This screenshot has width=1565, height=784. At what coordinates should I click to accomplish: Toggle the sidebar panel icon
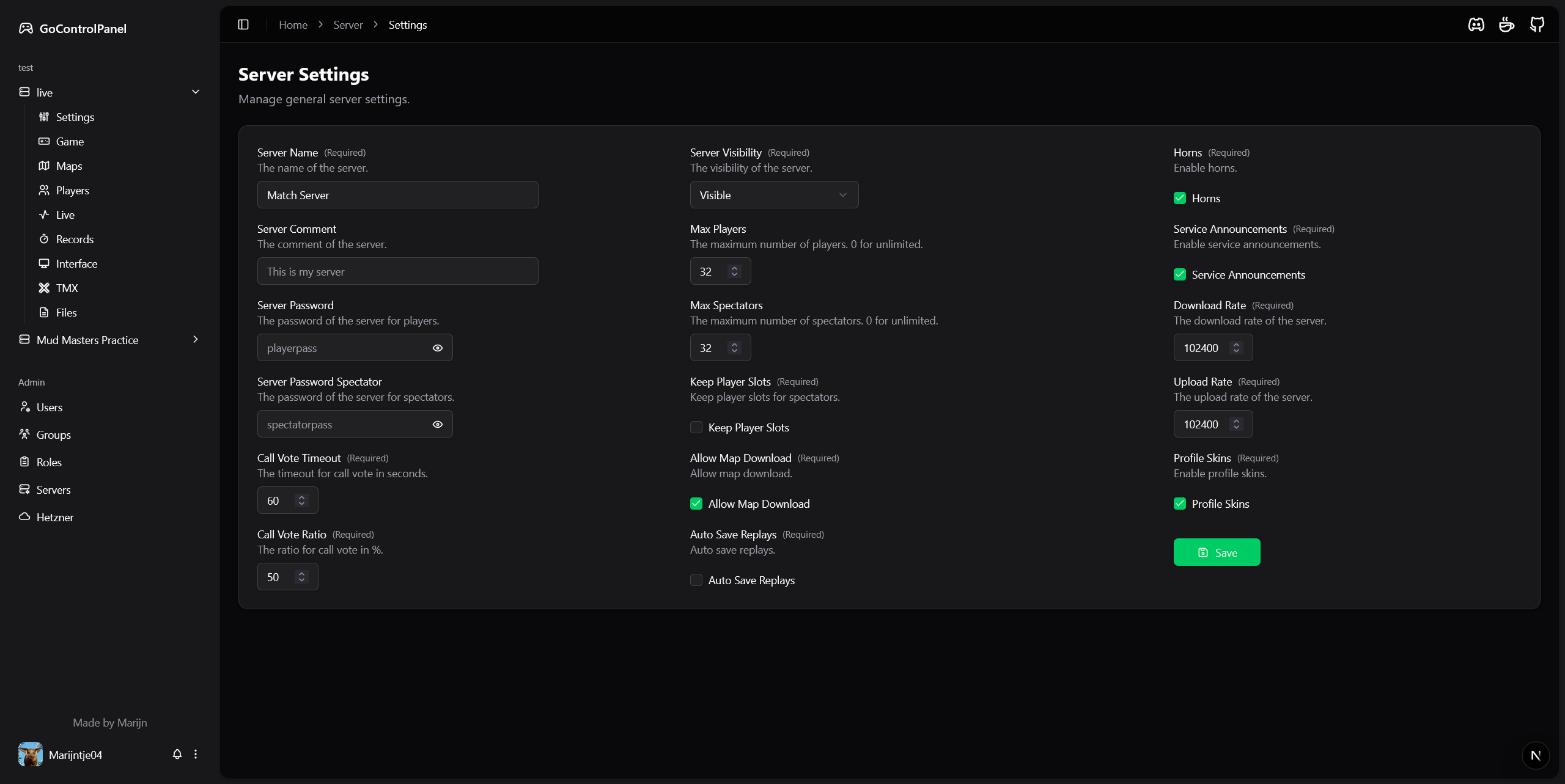243,24
